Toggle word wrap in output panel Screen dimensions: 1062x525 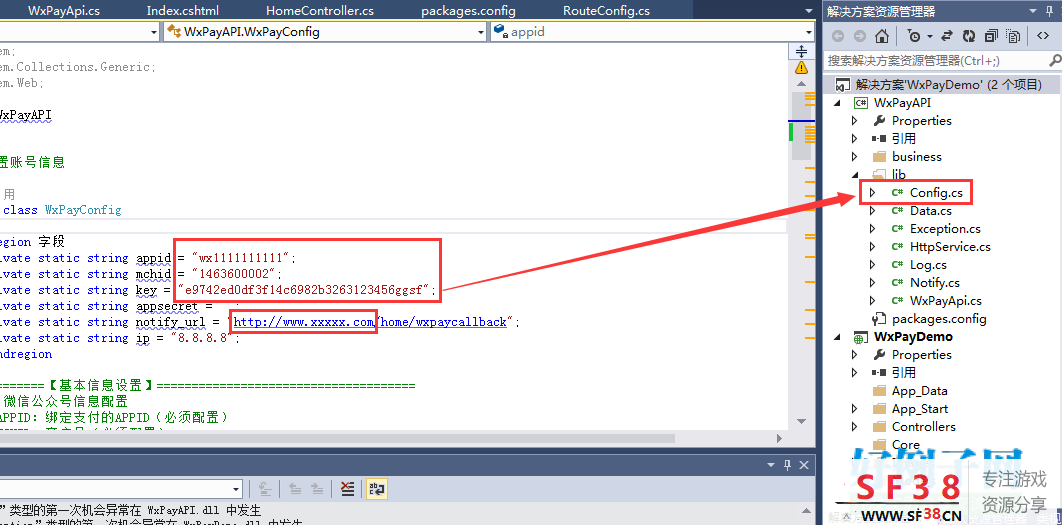(376, 488)
